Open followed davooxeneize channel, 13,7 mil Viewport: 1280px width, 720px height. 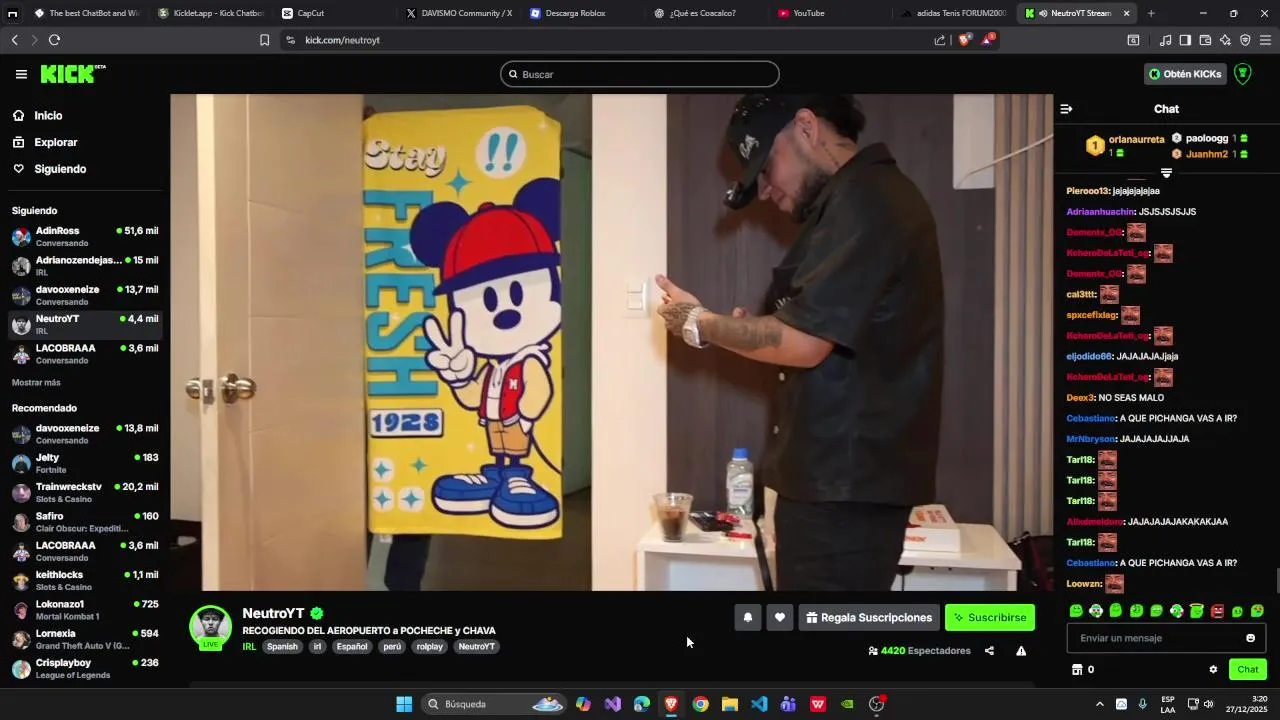85,295
